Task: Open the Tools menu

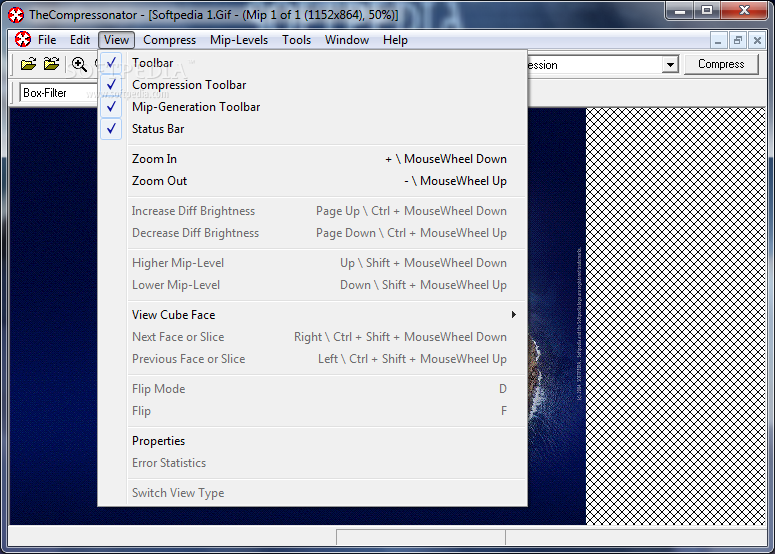Action: coord(296,40)
